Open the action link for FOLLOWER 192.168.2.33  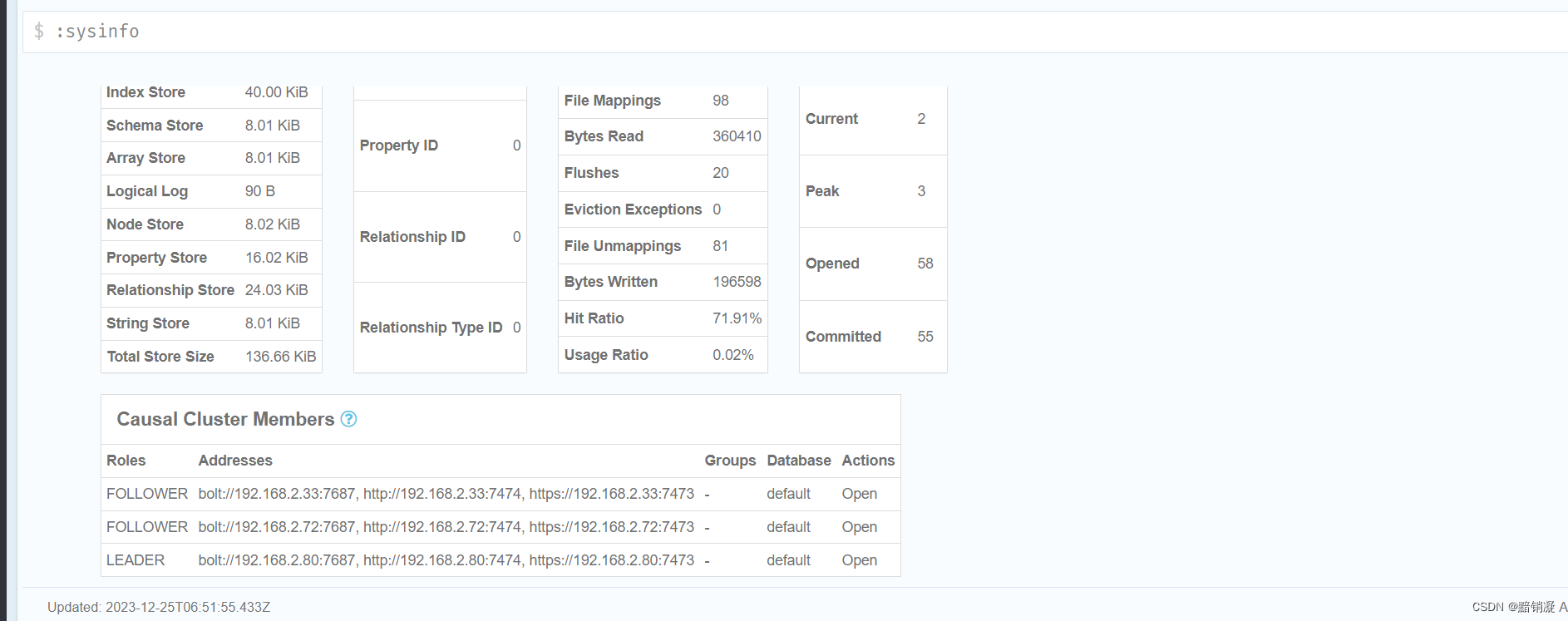click(859, 494)
